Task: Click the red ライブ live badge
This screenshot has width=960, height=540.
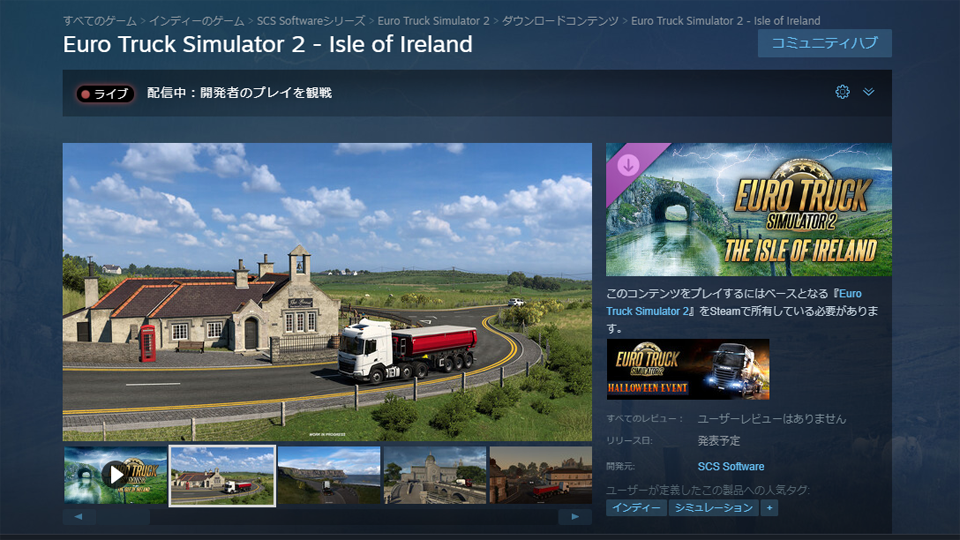Action: point(105,94)
